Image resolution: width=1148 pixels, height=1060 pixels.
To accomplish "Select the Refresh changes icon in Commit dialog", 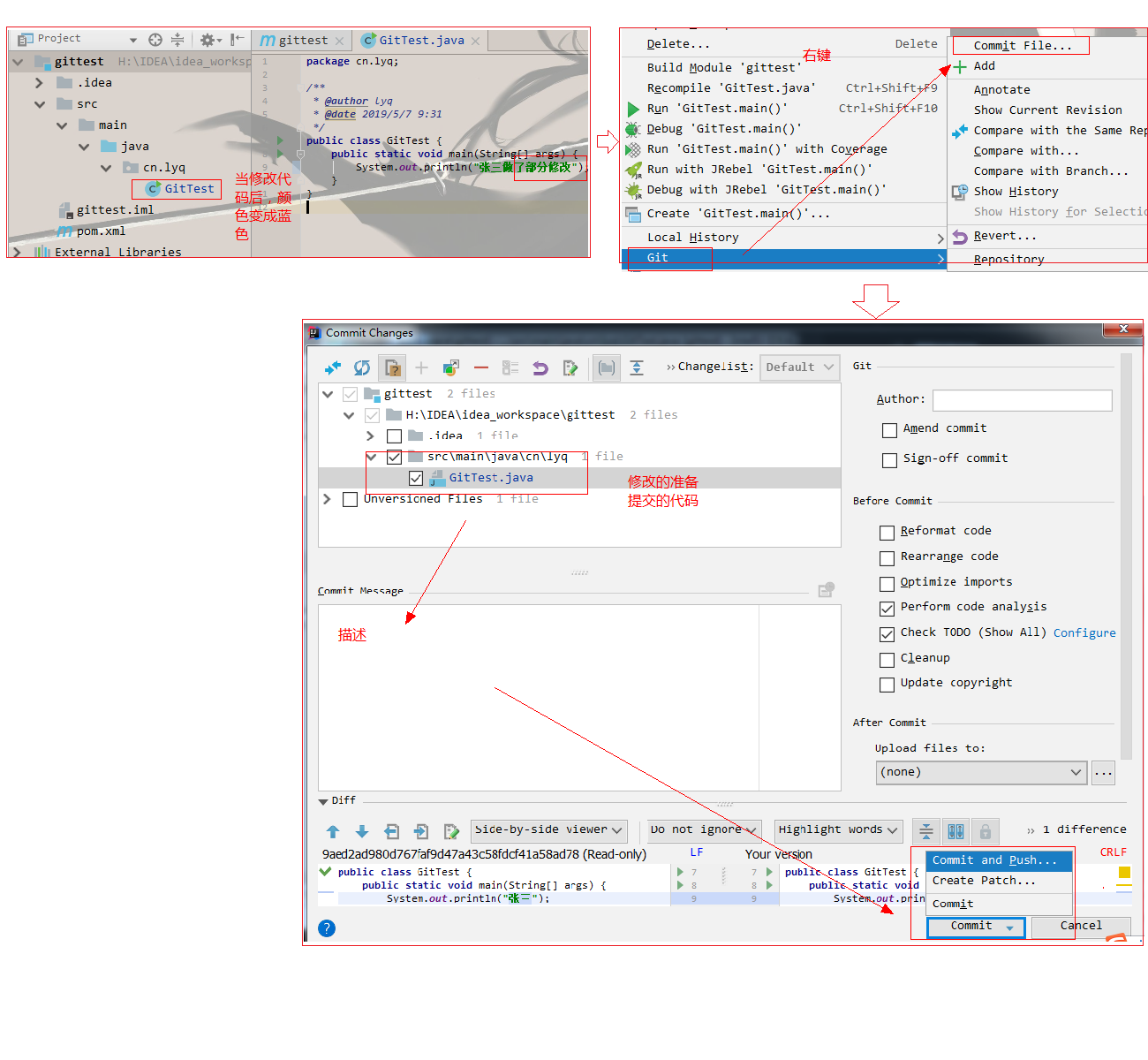I will click(362, 367).
